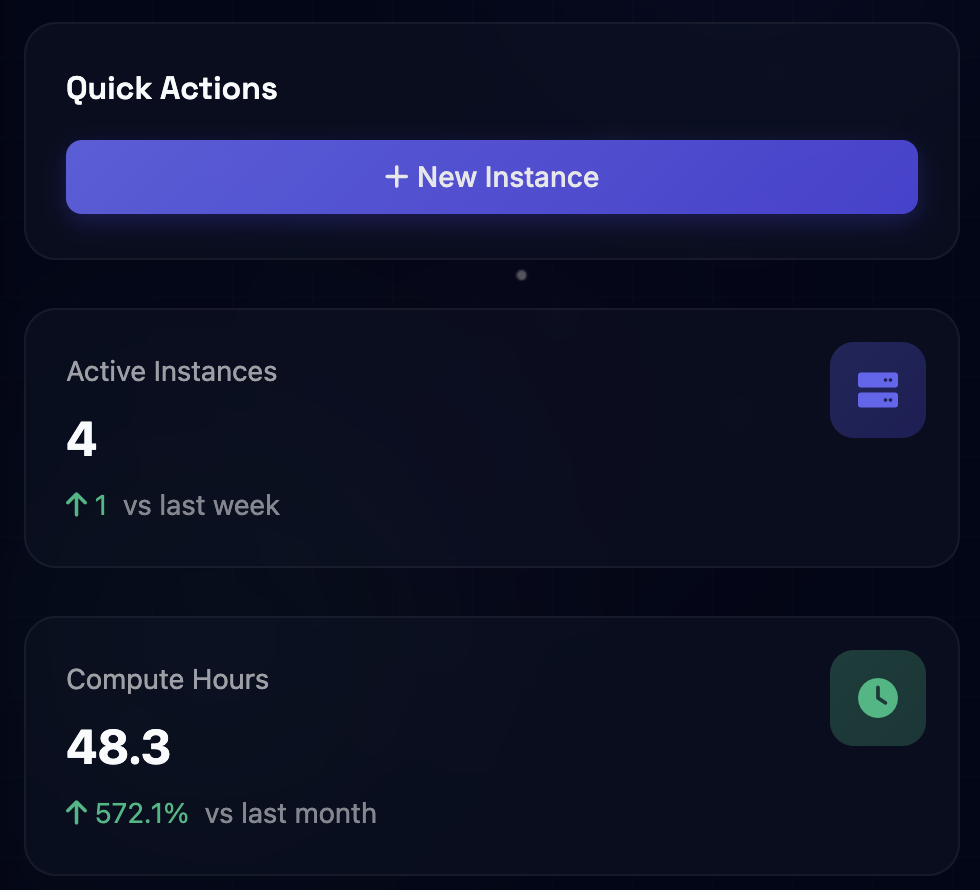
Task: Click the up arrow beside 572.1%
Action: [76, 813]
